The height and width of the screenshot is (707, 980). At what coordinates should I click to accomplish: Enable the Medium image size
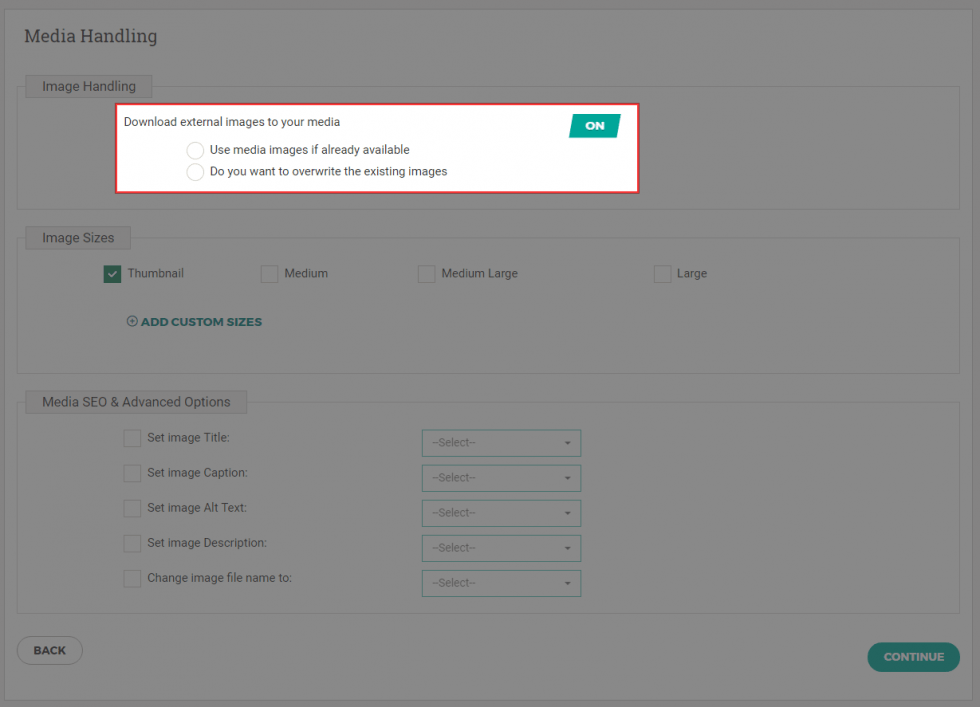(x=269, y=273)
